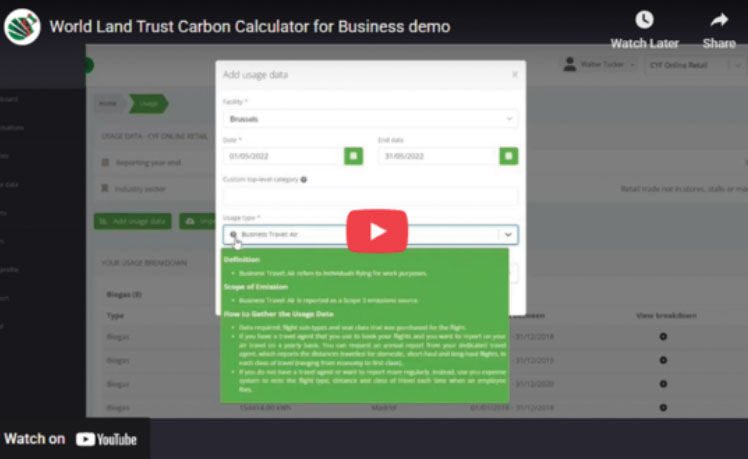This screenshot has width=748, height=459.
Task: Click the info icon beside Custom top-level category
Action: 304,179
